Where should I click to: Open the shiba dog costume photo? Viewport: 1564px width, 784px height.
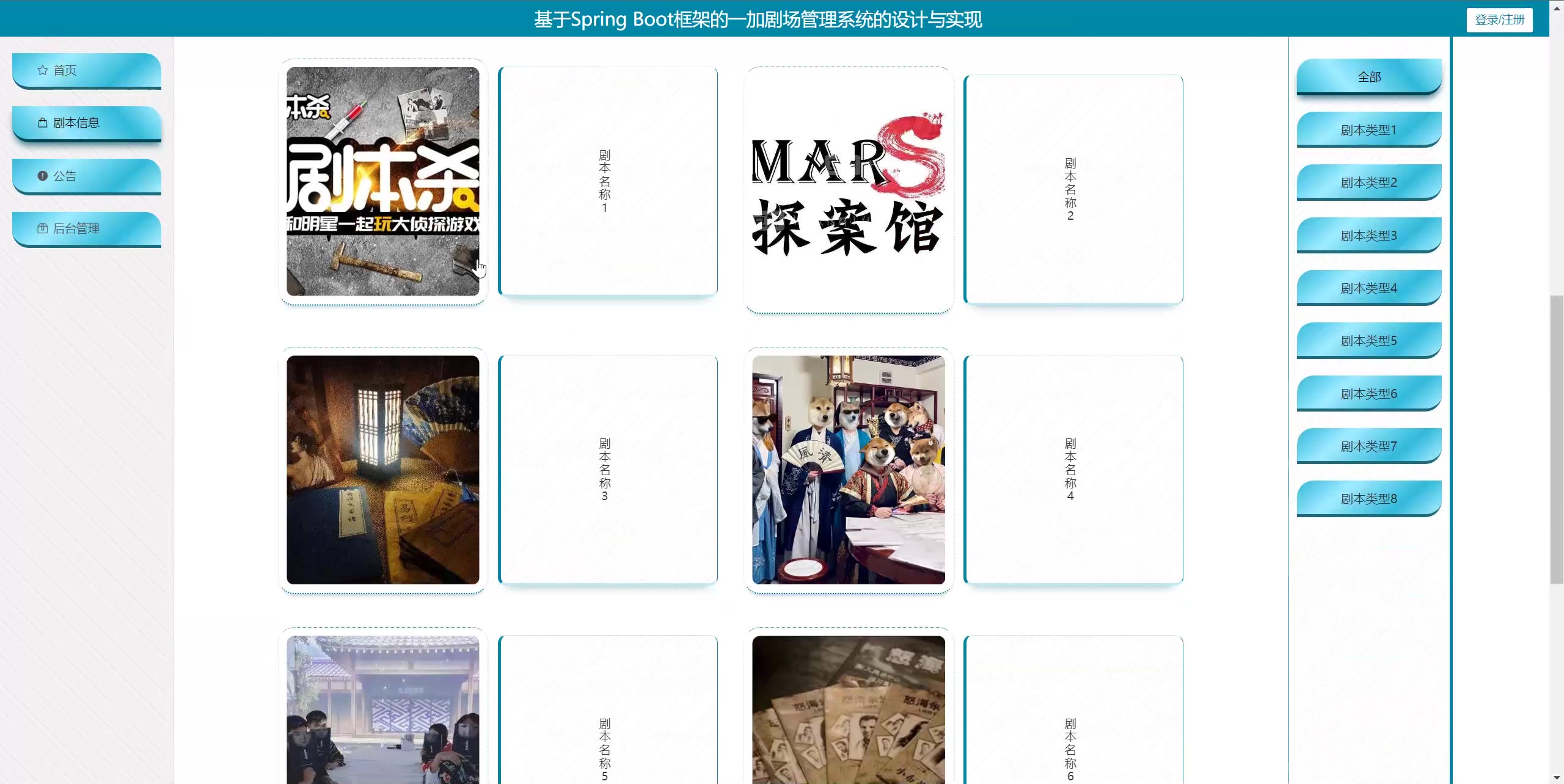tap(848, 470)
